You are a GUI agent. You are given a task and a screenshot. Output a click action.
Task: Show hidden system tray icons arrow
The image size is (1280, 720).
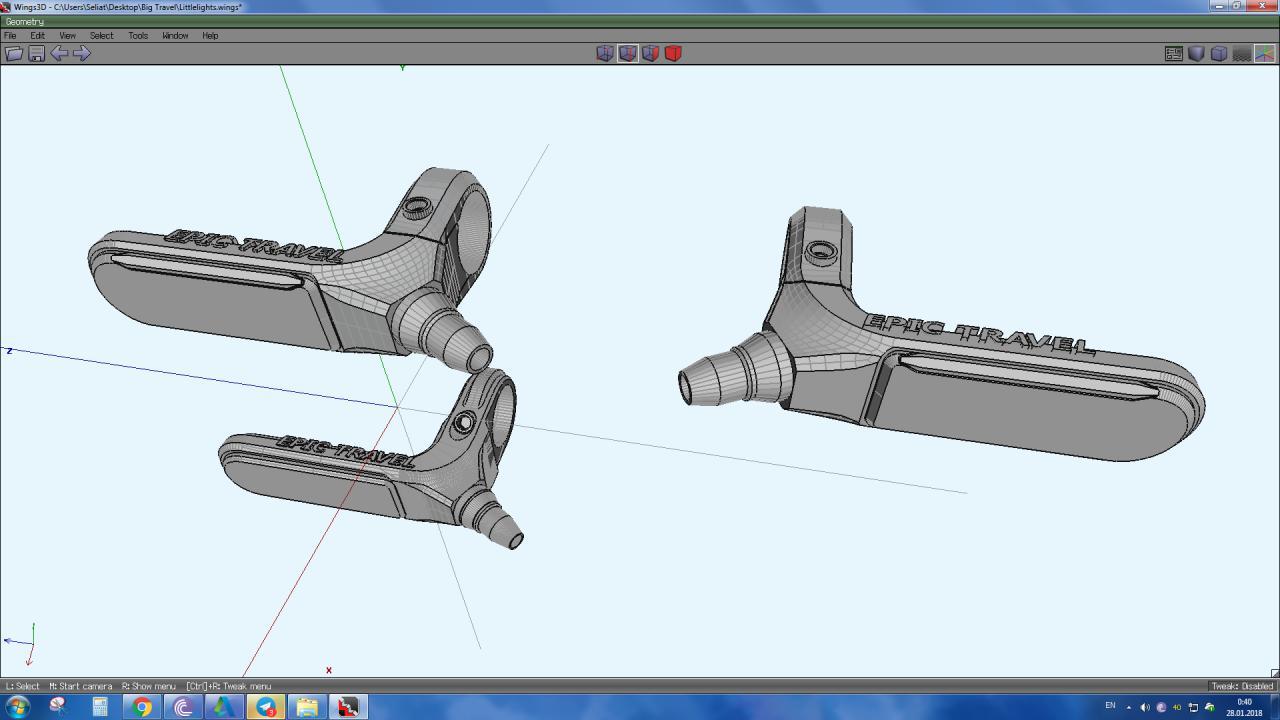pyautogui.click(x=1129, y=707)
